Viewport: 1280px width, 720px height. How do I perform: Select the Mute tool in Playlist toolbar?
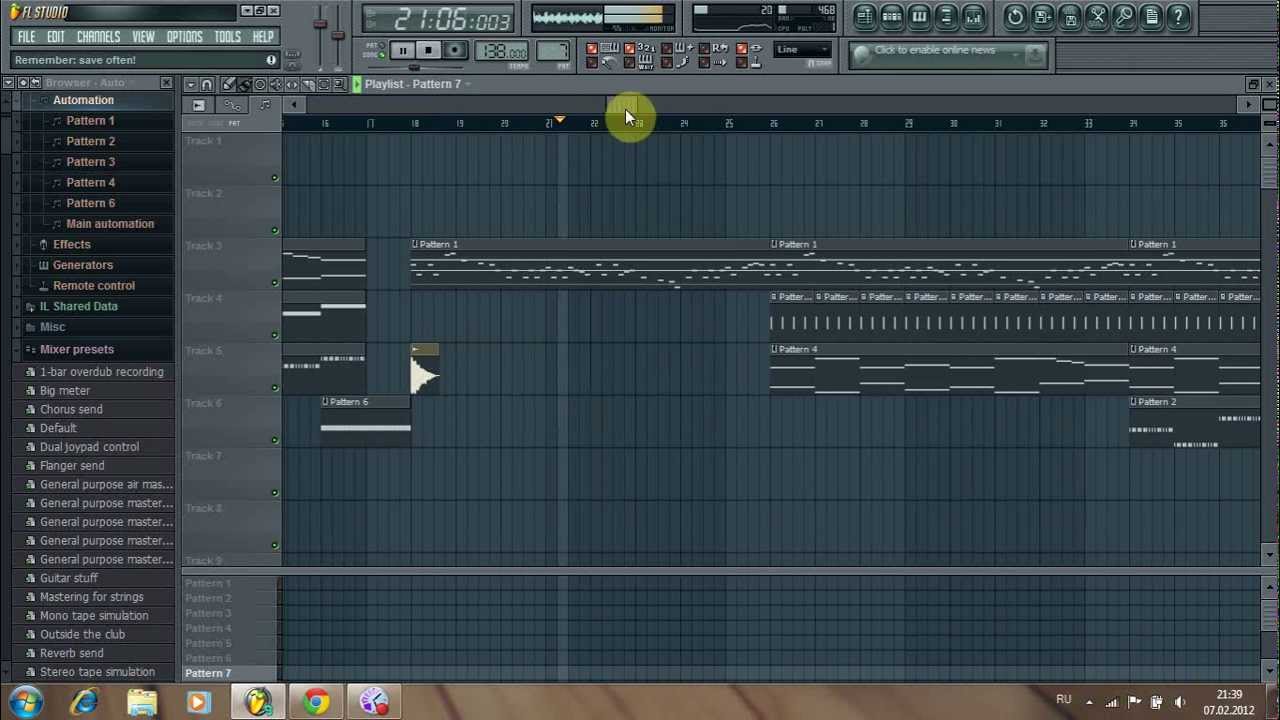(276, 85)
